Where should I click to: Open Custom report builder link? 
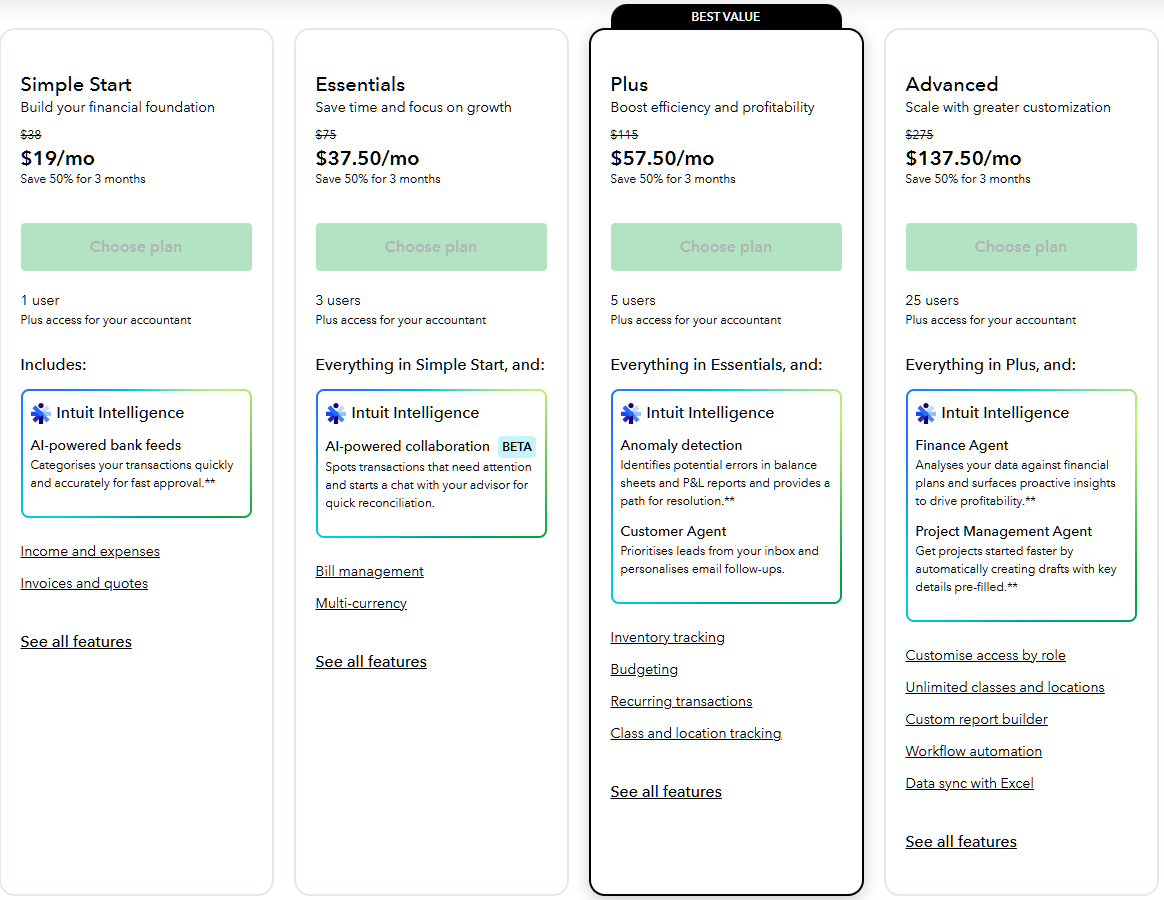point(976,719)
